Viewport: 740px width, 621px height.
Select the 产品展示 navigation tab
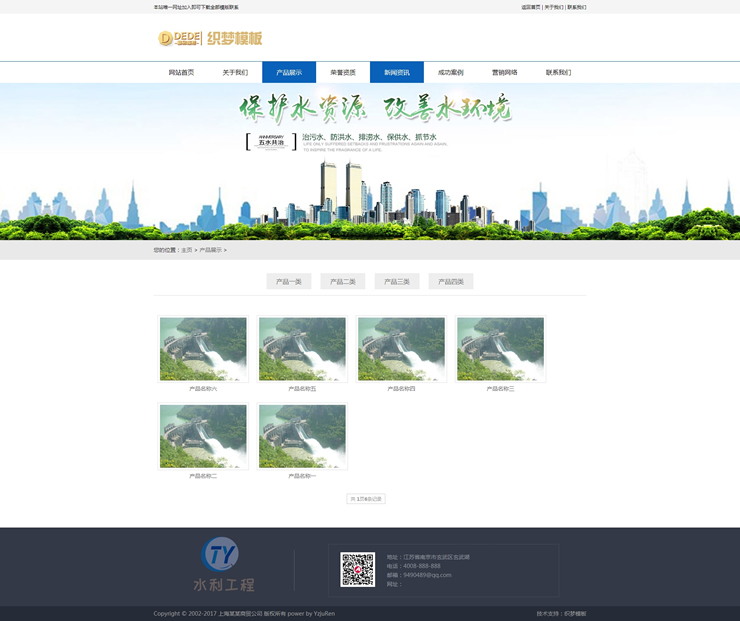tap(289, 73)
